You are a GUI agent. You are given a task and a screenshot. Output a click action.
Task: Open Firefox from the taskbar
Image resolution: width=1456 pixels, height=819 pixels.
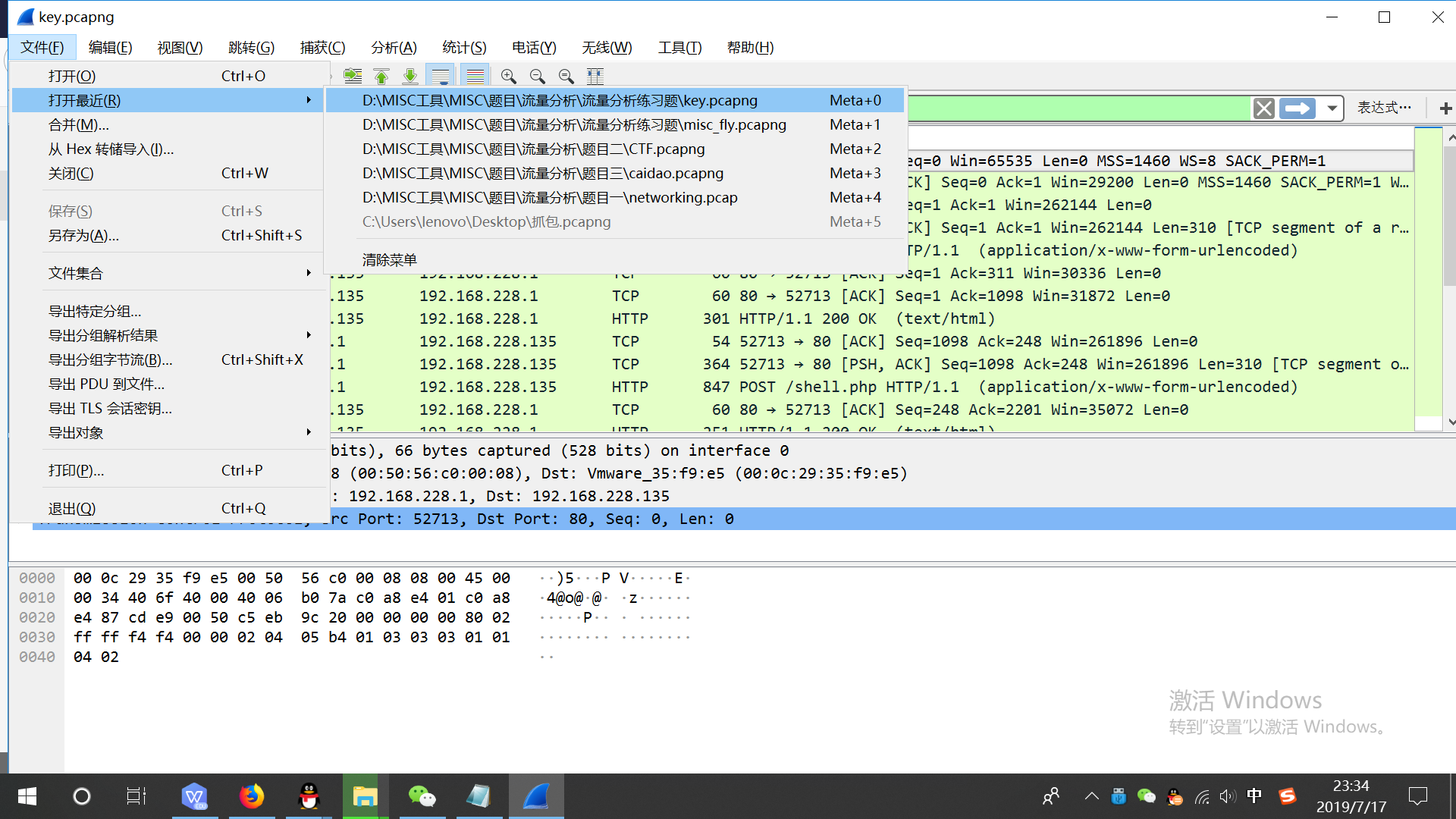point(252,796)
